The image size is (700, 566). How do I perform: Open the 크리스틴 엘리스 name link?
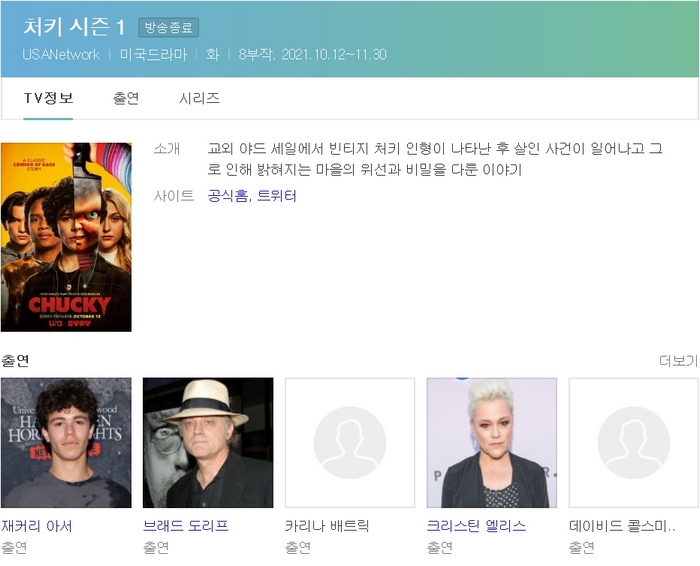click(476, 526)
